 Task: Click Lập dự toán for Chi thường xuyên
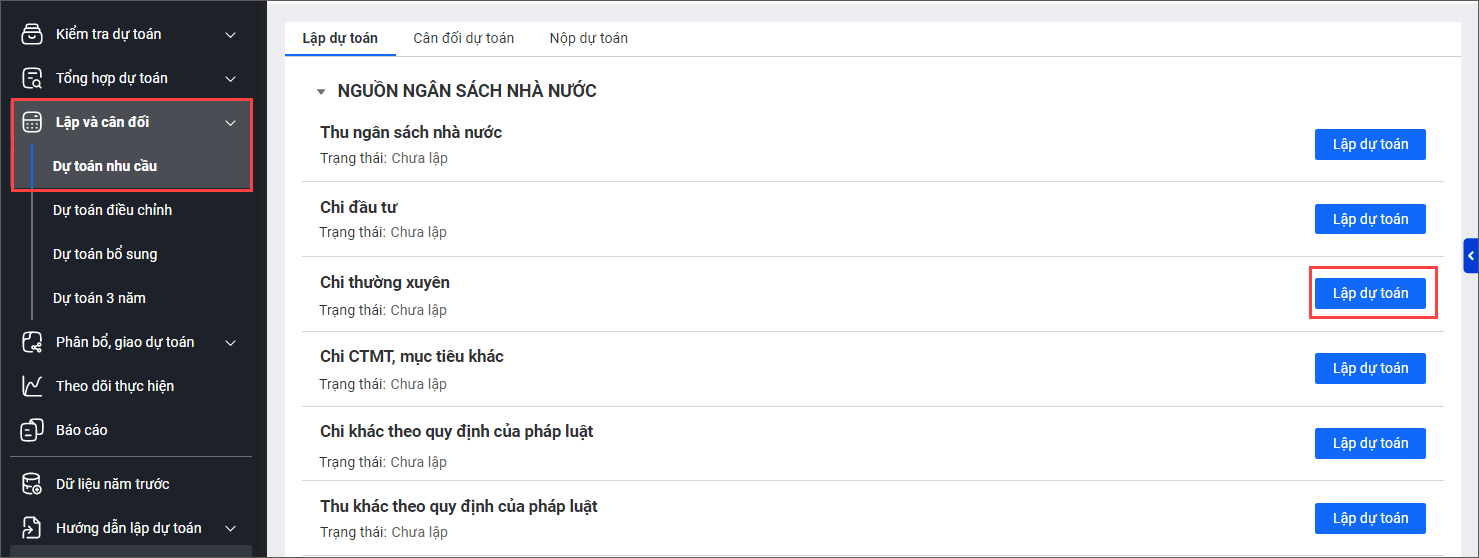click(x=1369, y=293)
